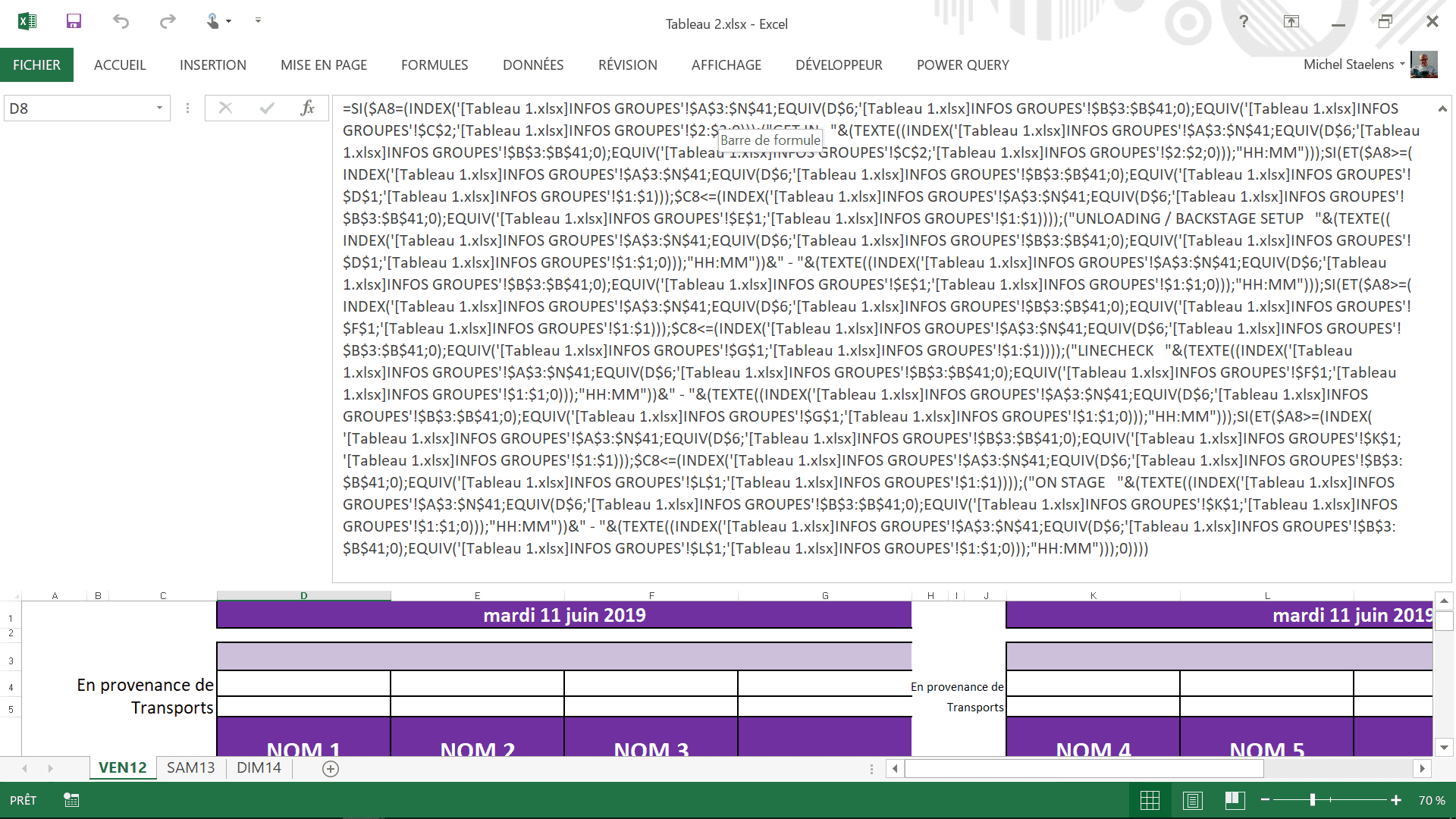The height and width of the screenshot is (819, 1456).
Task: Open the FICHIER menu
Action: pos(36,65)
